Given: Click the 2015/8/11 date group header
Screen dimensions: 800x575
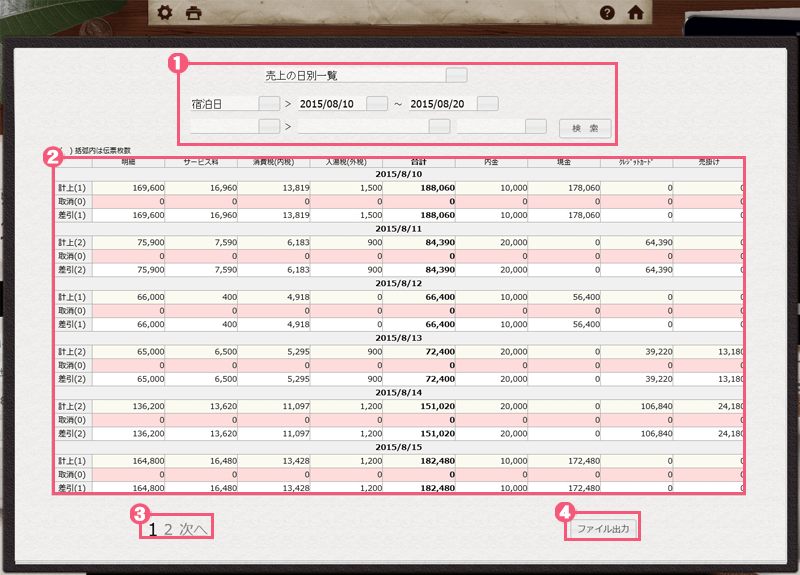Looking at the screenshot, I should click(x=398, y=229).
